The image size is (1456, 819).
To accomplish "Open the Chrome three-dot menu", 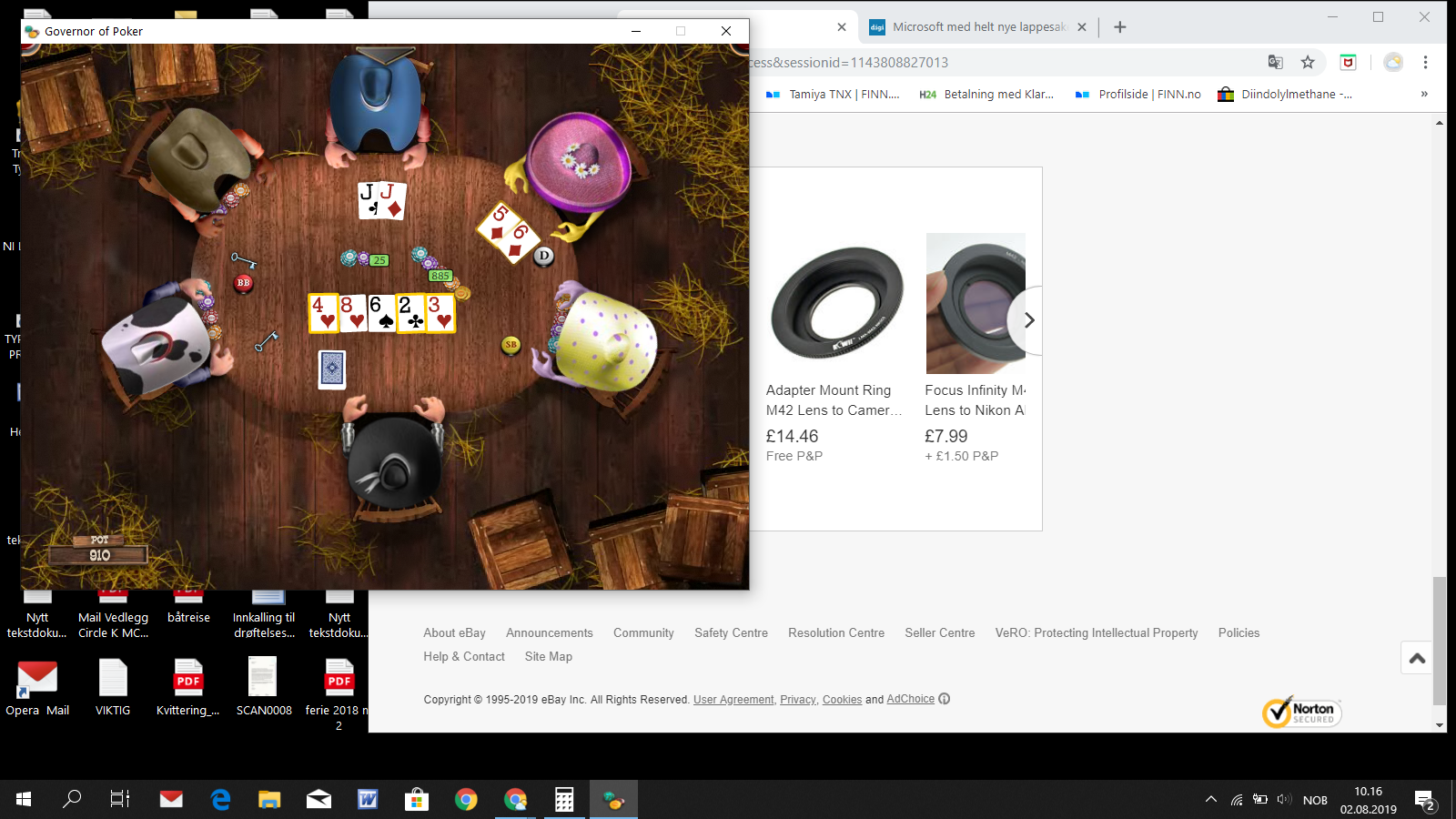I will [1425, 62].
